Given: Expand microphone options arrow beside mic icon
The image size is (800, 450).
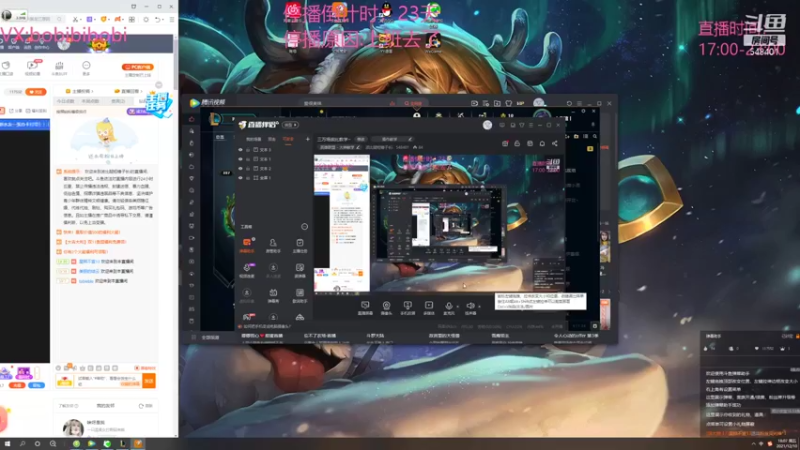Looking at the screenshot, I should [x=457, y=306].
